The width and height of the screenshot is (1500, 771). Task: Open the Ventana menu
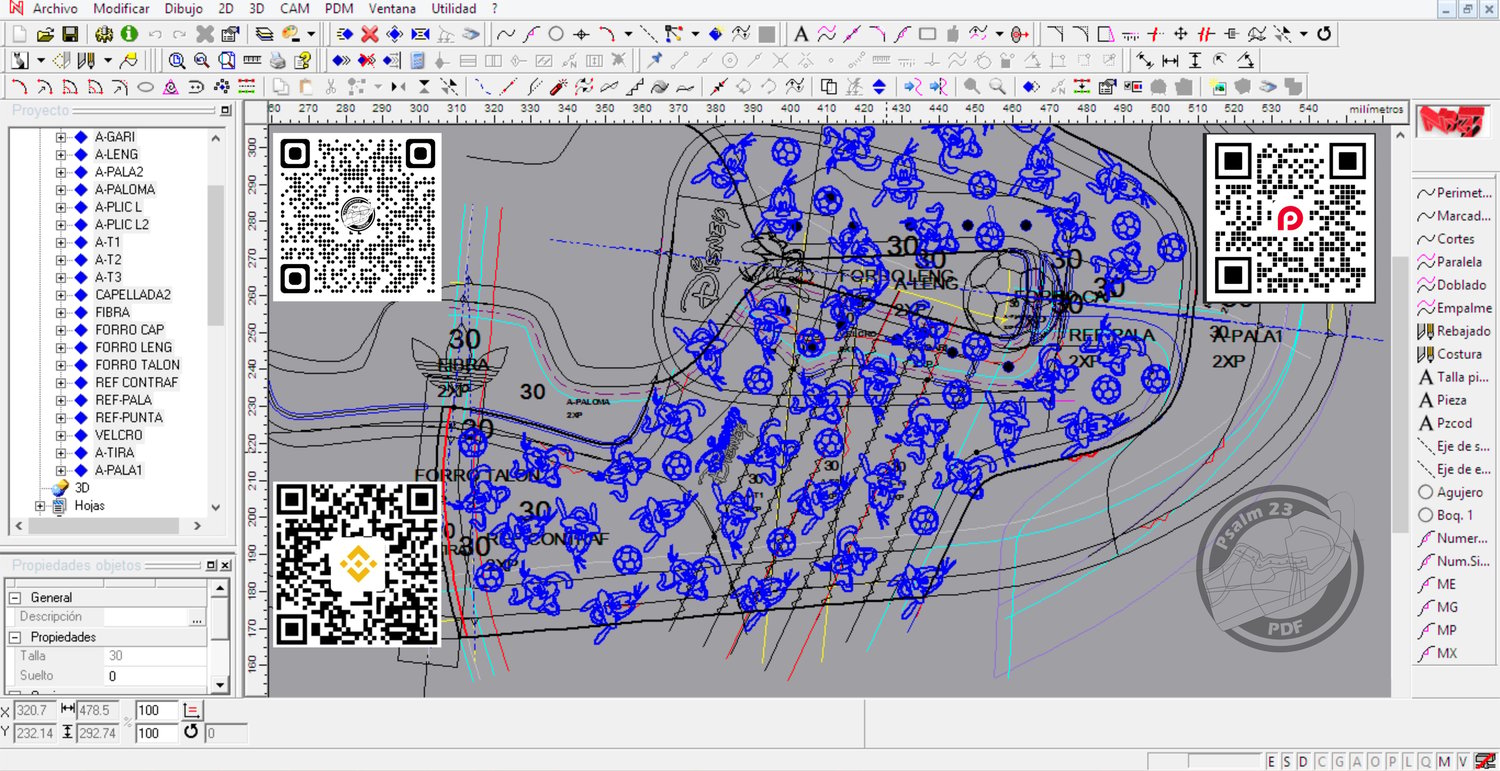click(x=392, y=8)
